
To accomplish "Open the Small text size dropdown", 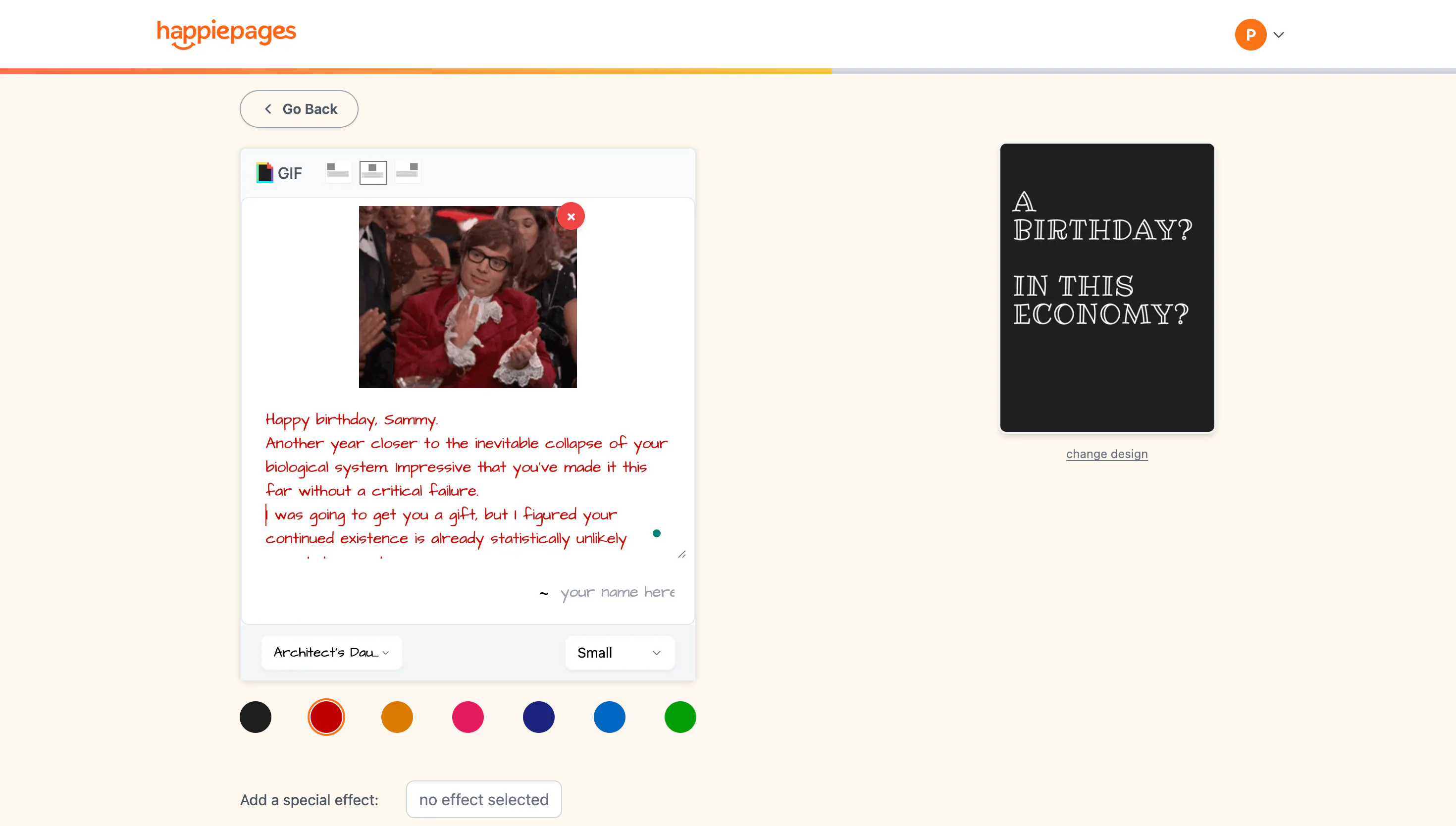I will [x=620, y=652].
